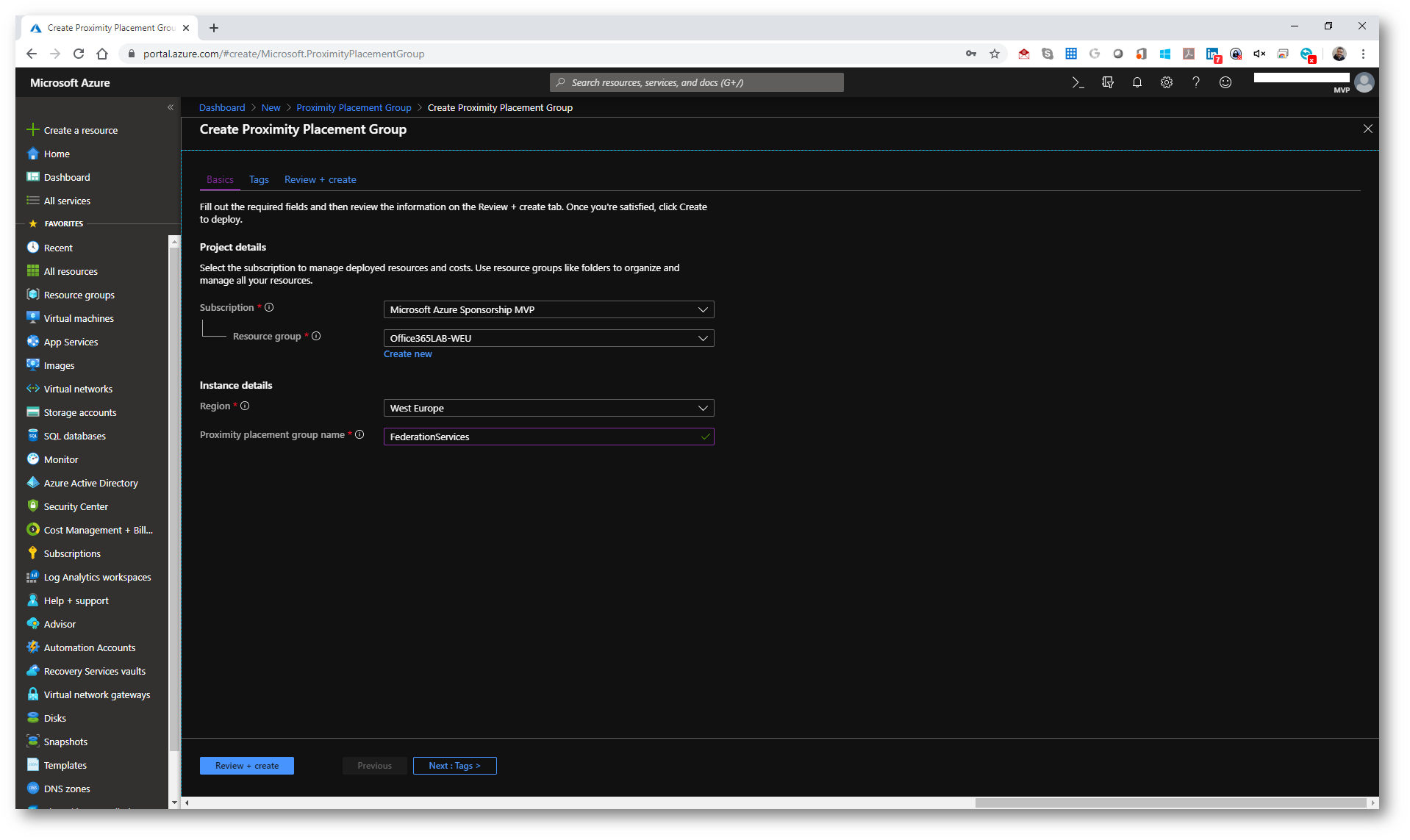Screen dimensions: 1410x840
Task: Expand the Resource group dropdown
Action: pos(548,338)
